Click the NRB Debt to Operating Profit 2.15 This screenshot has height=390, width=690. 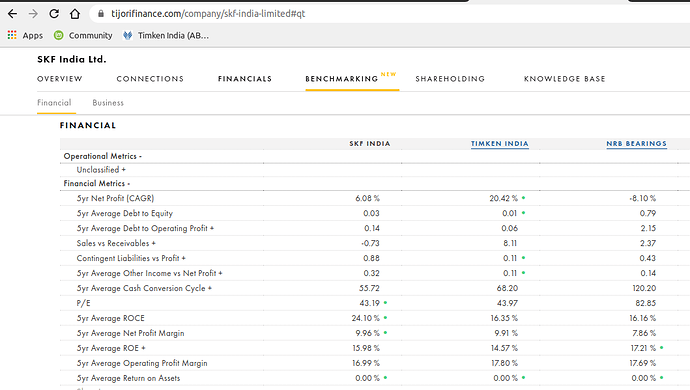(648, 228)
